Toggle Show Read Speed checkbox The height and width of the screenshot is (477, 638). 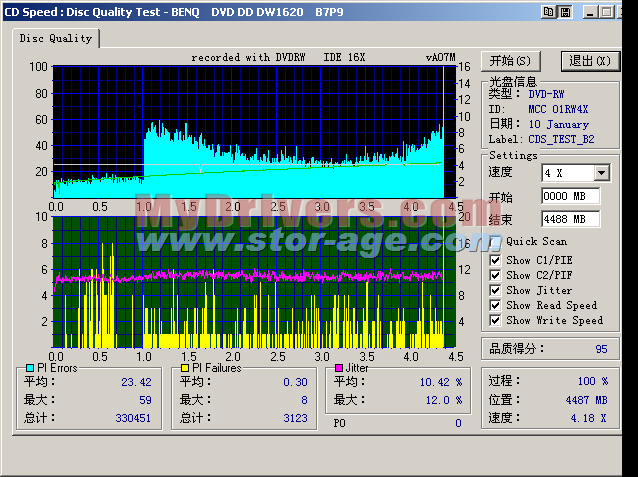click(495, 305)
